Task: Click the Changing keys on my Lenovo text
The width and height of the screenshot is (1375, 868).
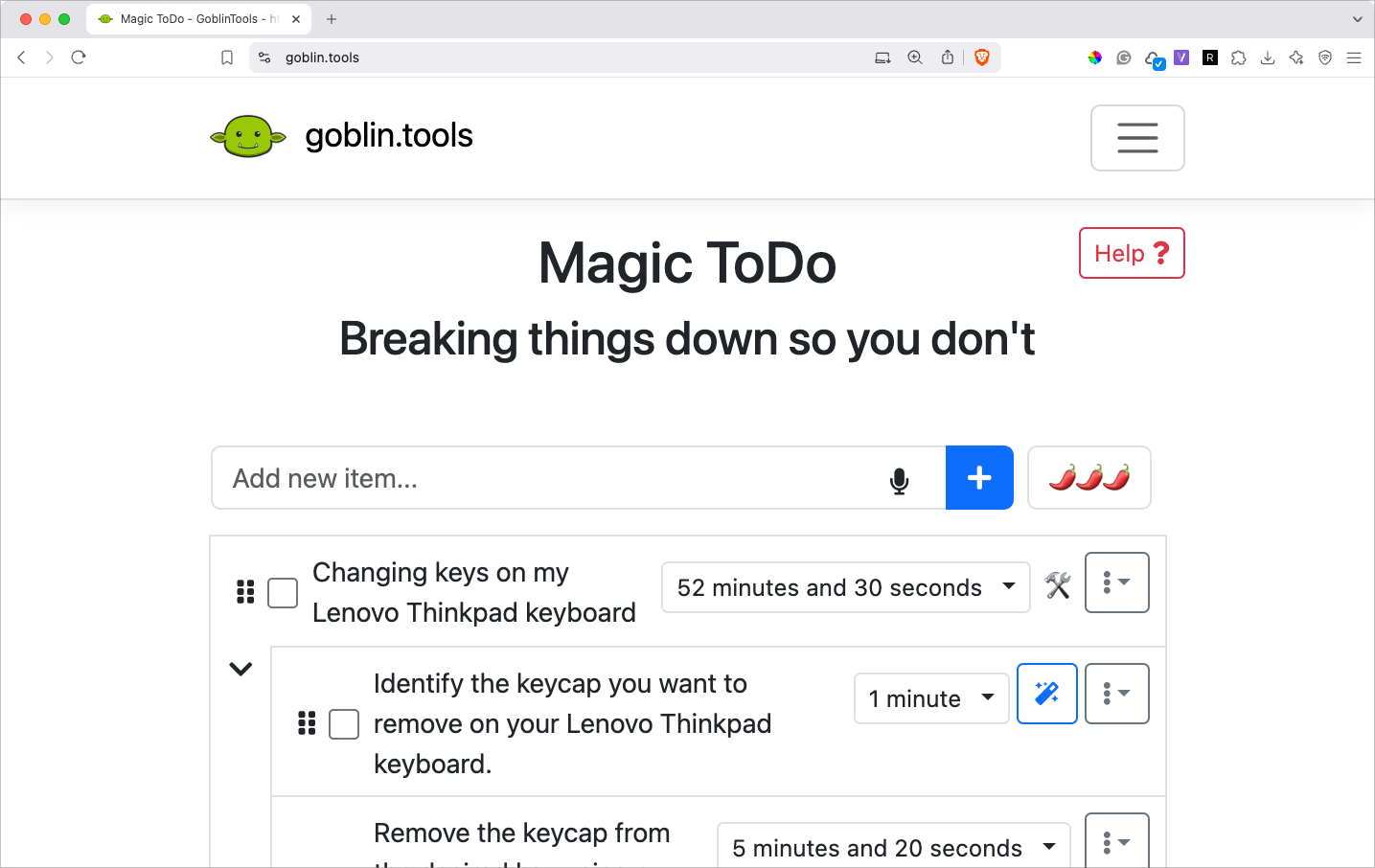Action: pyautogui.click(x=474, y=592)
